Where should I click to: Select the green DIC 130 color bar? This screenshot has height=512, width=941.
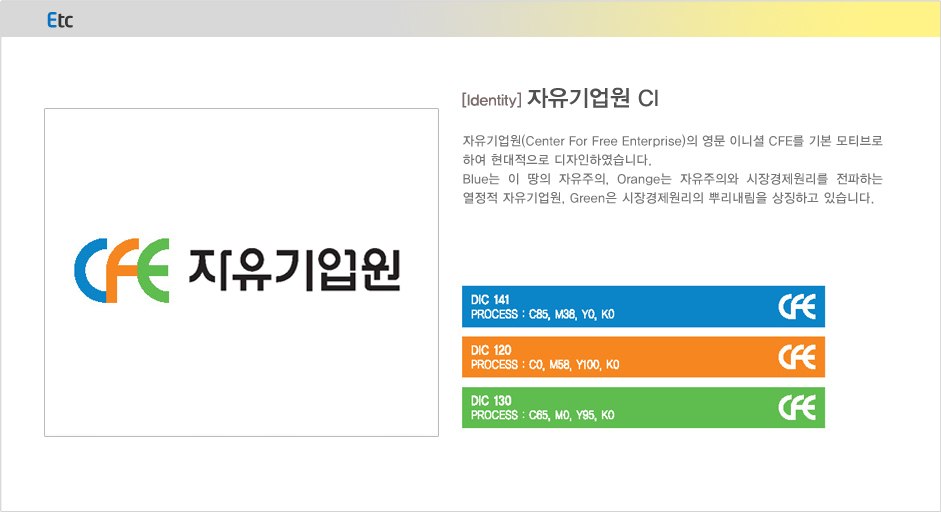tap(643, 408)
